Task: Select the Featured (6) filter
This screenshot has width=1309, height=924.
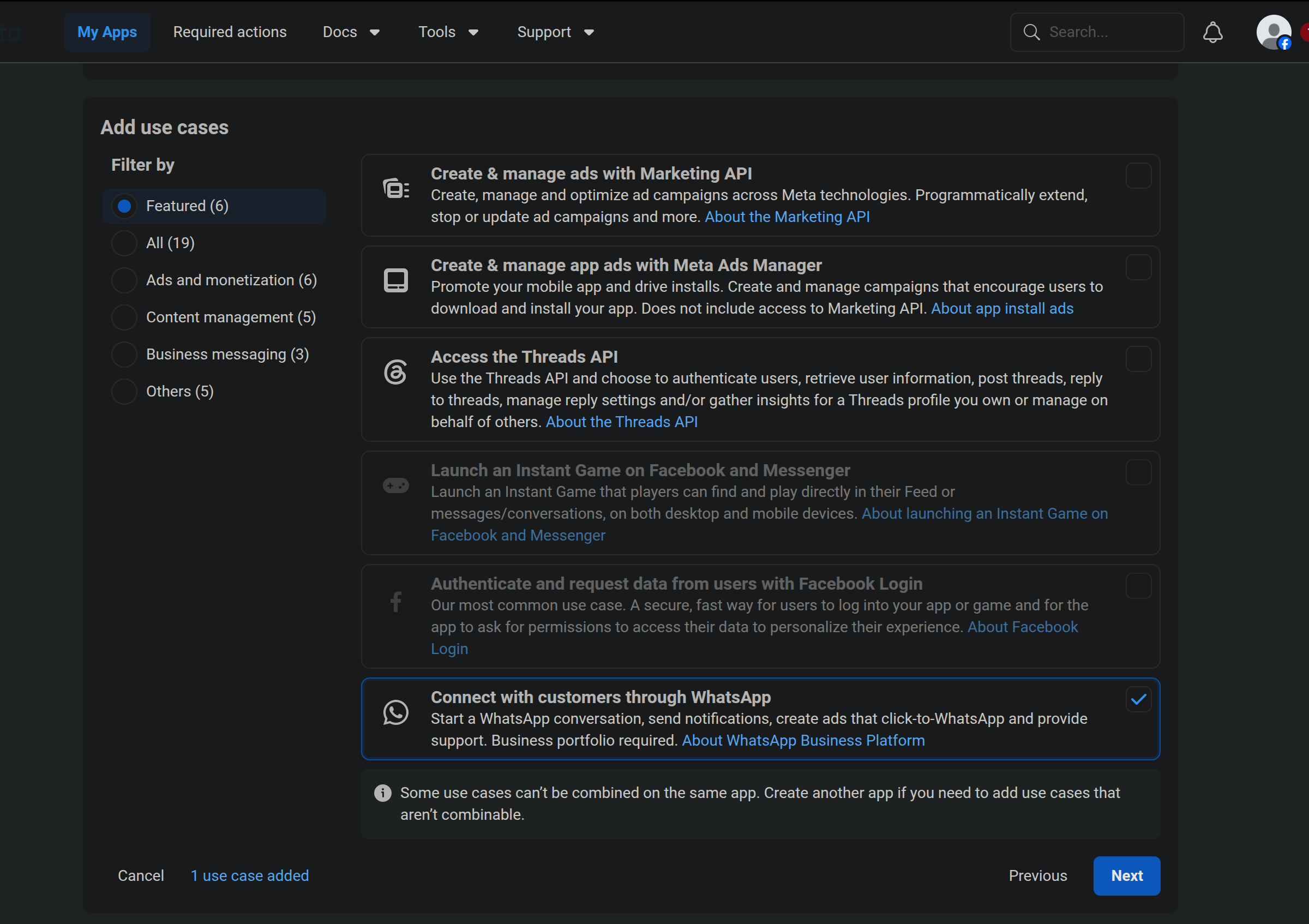Action: [214, 206]
